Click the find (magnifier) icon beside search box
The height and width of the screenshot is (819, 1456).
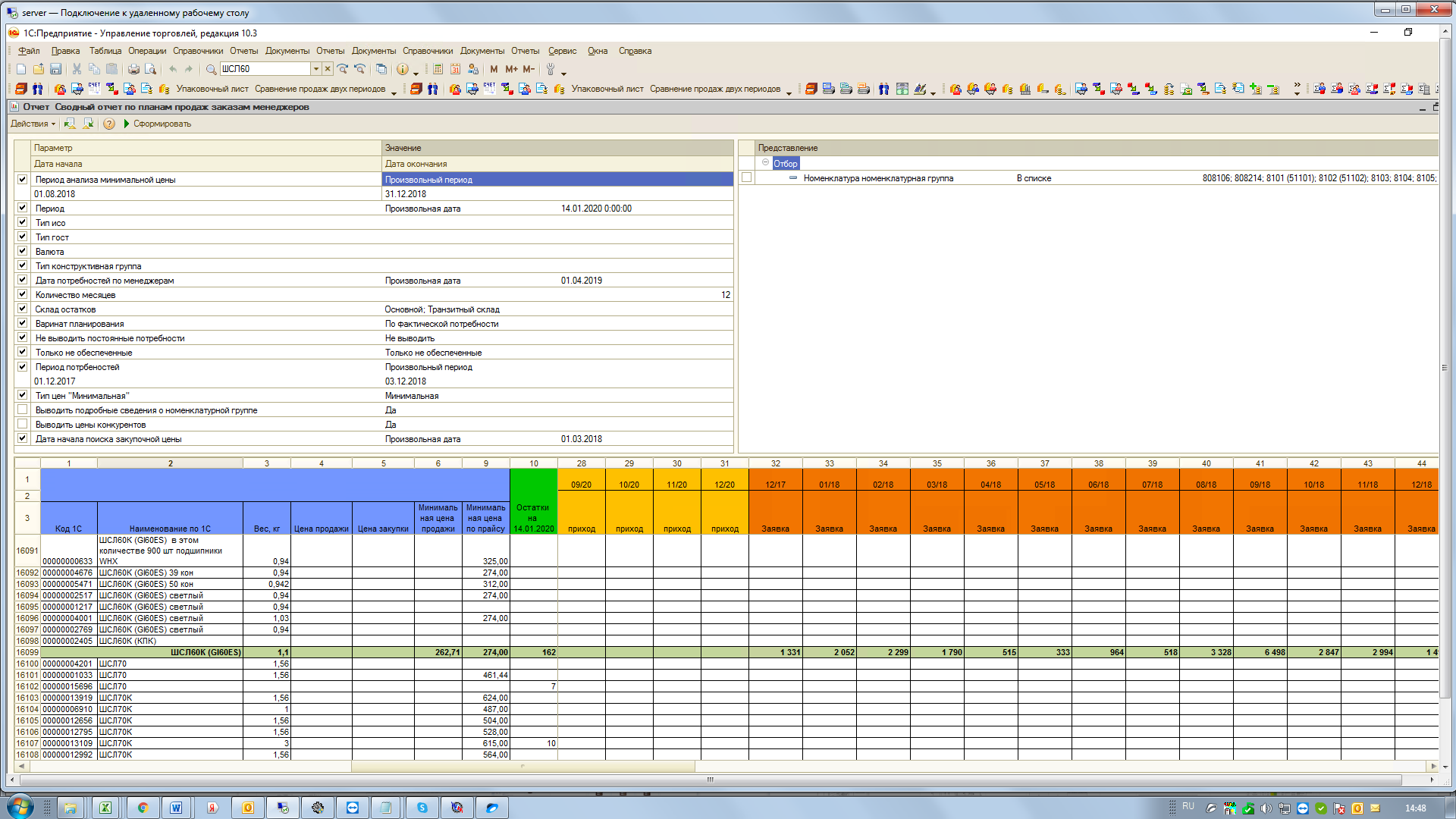212,69
